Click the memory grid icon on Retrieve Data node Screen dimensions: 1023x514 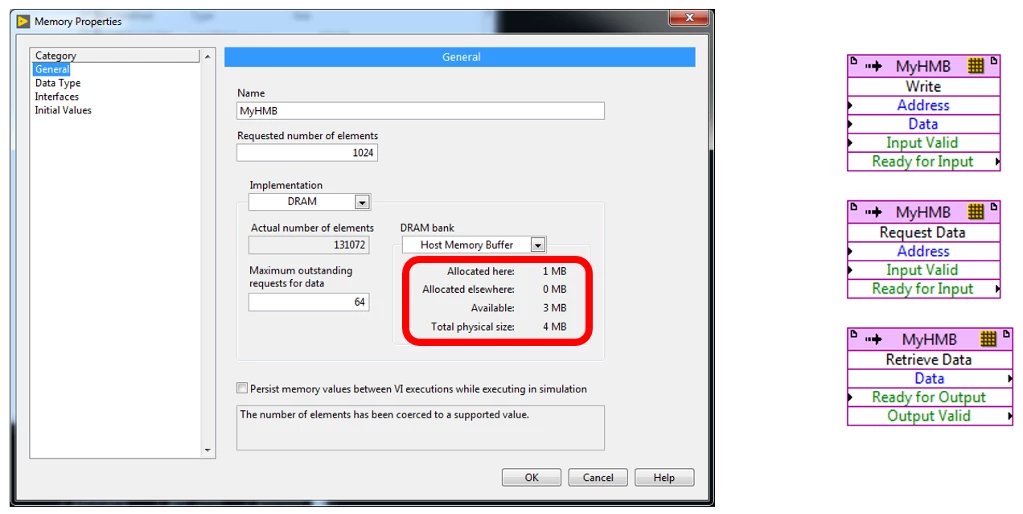988,340
